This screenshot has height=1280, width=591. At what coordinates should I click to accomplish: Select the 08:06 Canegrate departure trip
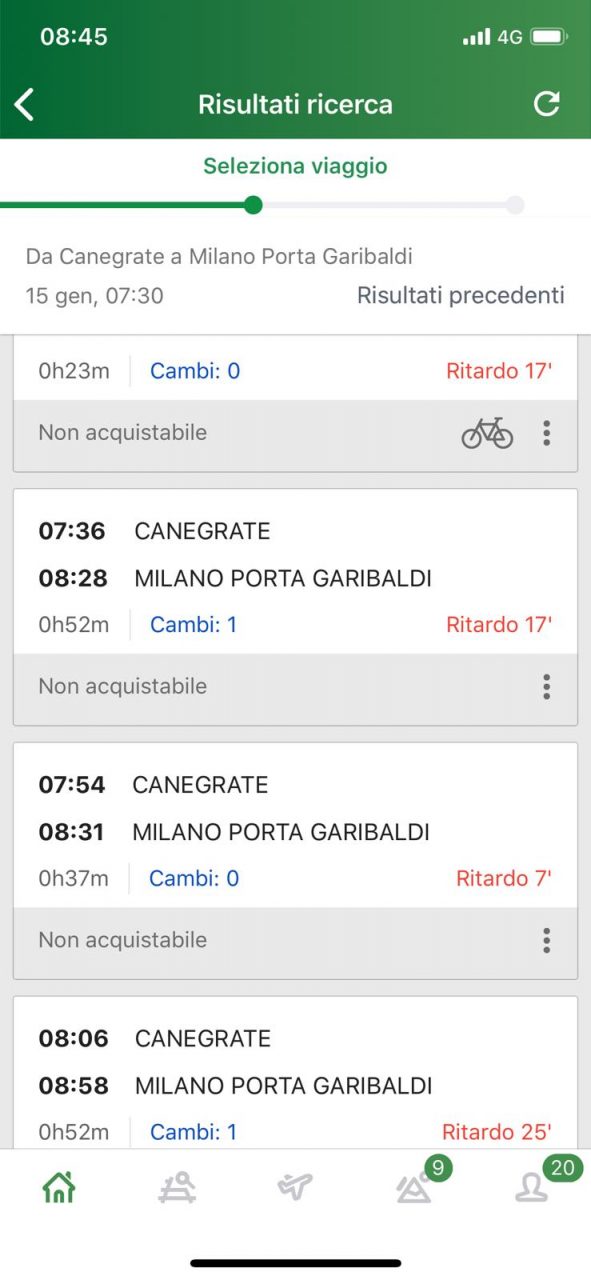coord(295,1072)
